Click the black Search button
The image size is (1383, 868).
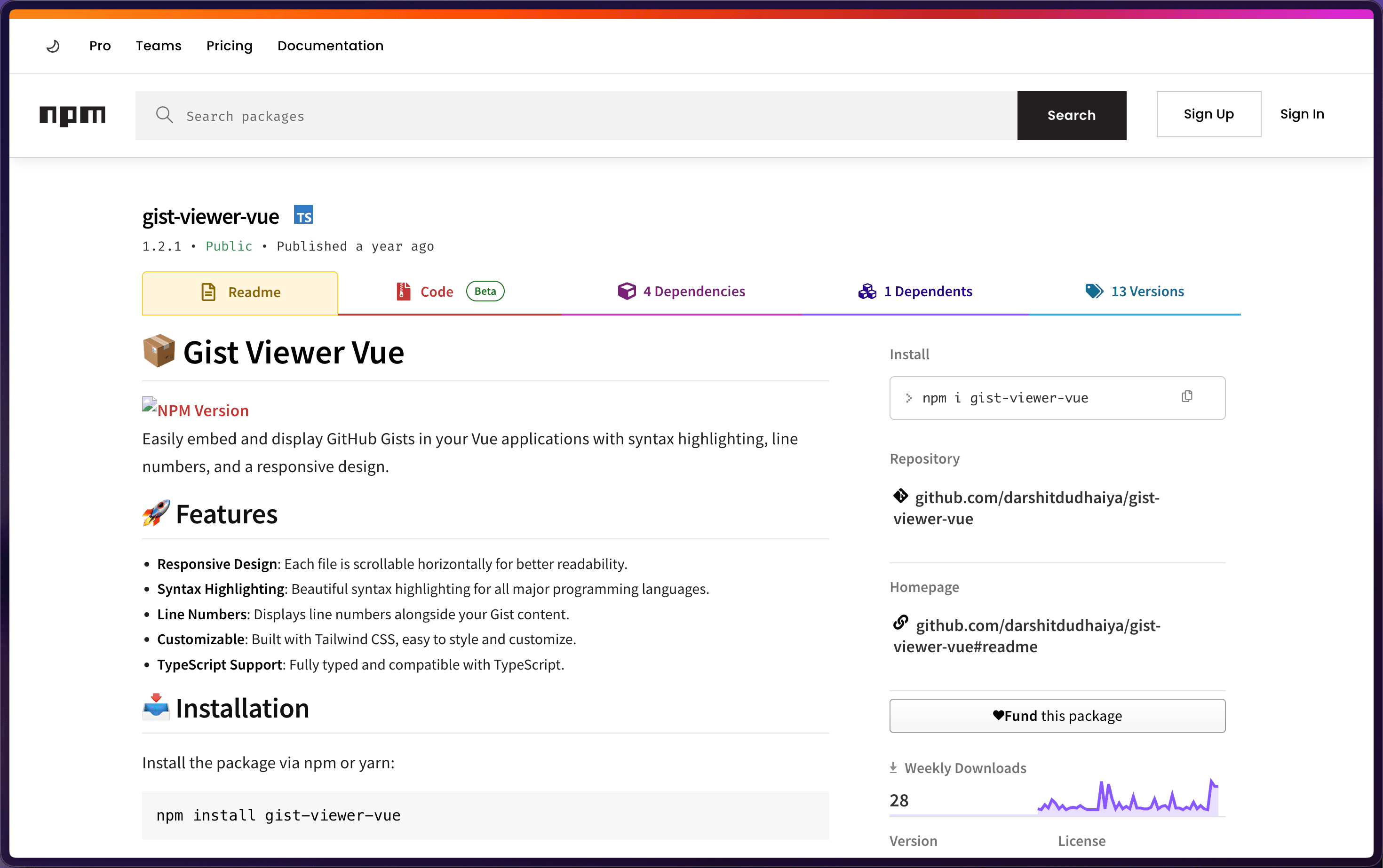[x=1071, y=115]
